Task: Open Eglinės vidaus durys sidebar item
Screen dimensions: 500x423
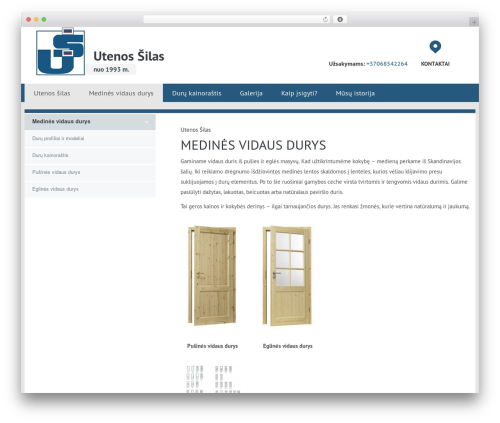Action: (90, 189)
